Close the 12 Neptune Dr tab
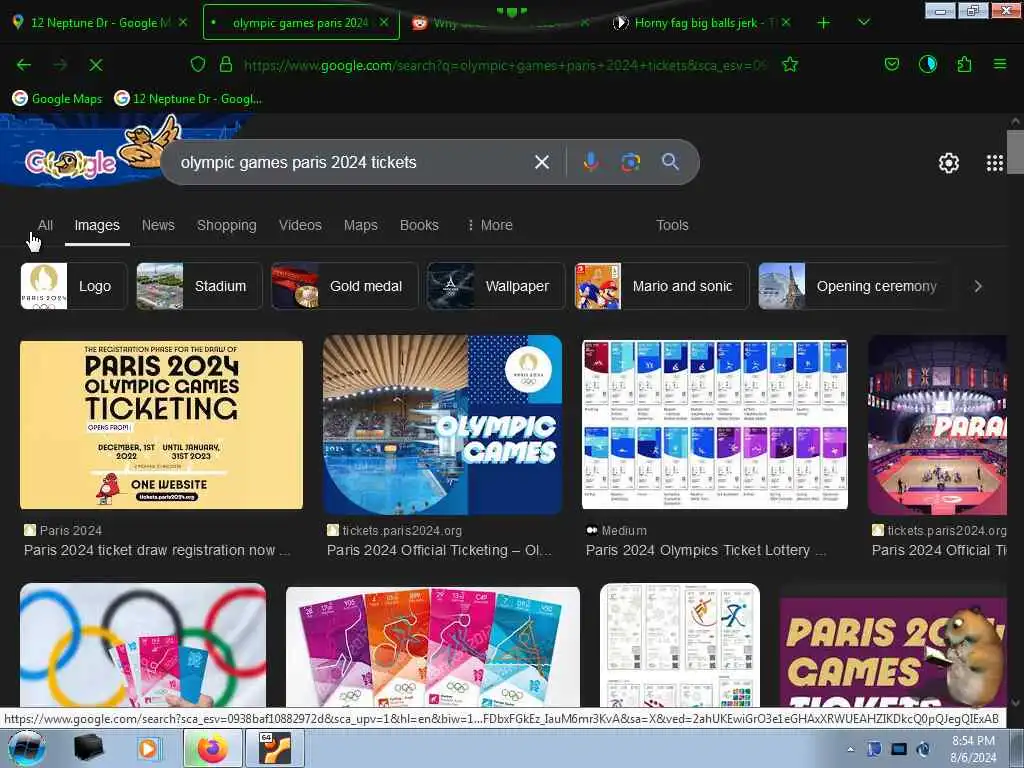Image resolution: width=1024 pixels, height=768 pixels. [184, 22]
